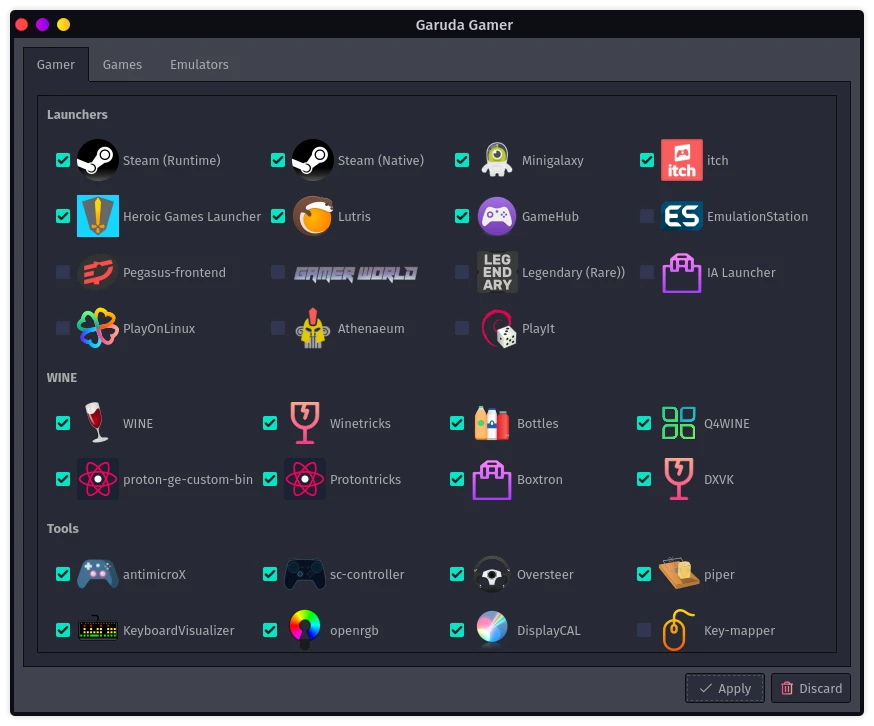Click the piper mousetrap icon
This screenshot has height=726, width=874.
tap(678, 573)
